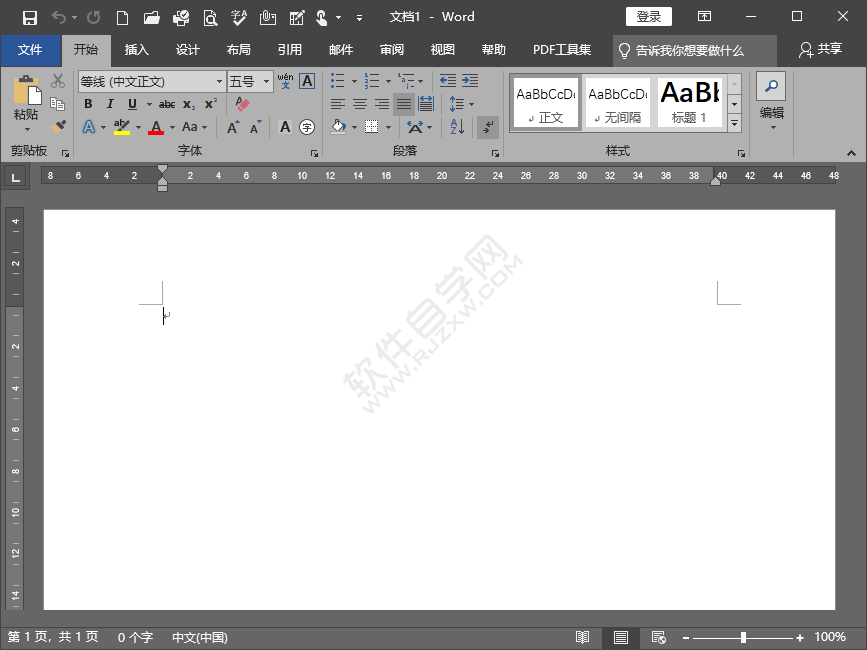Apply strikethrough formatting
Viewport: 867px width, 650px height.
tap(166, 104)
